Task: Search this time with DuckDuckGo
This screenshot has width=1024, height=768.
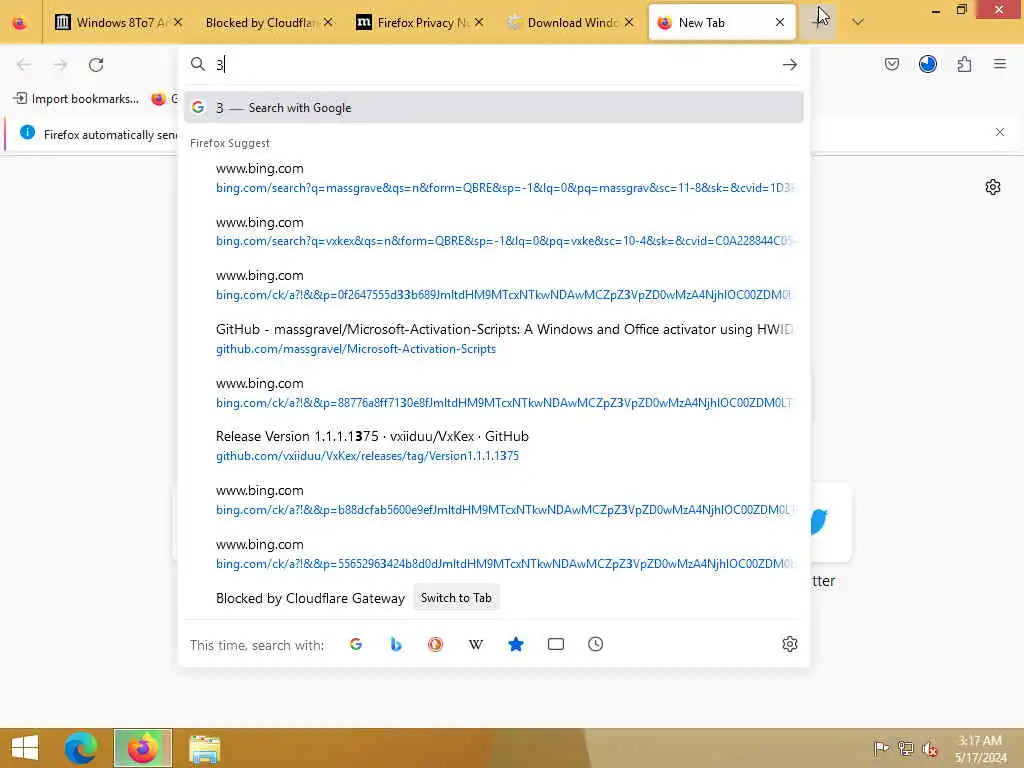Action: click(x=436, y=645)
